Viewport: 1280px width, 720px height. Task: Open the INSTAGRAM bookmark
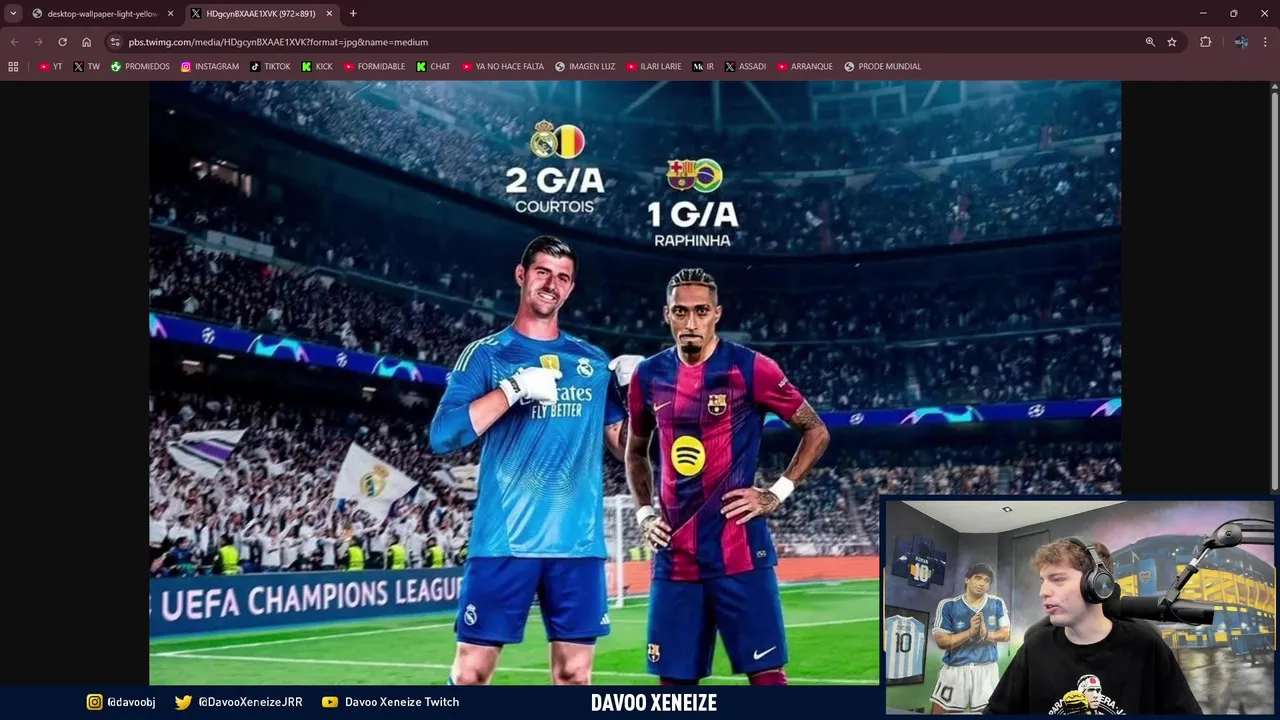click(x=210, y=67)
